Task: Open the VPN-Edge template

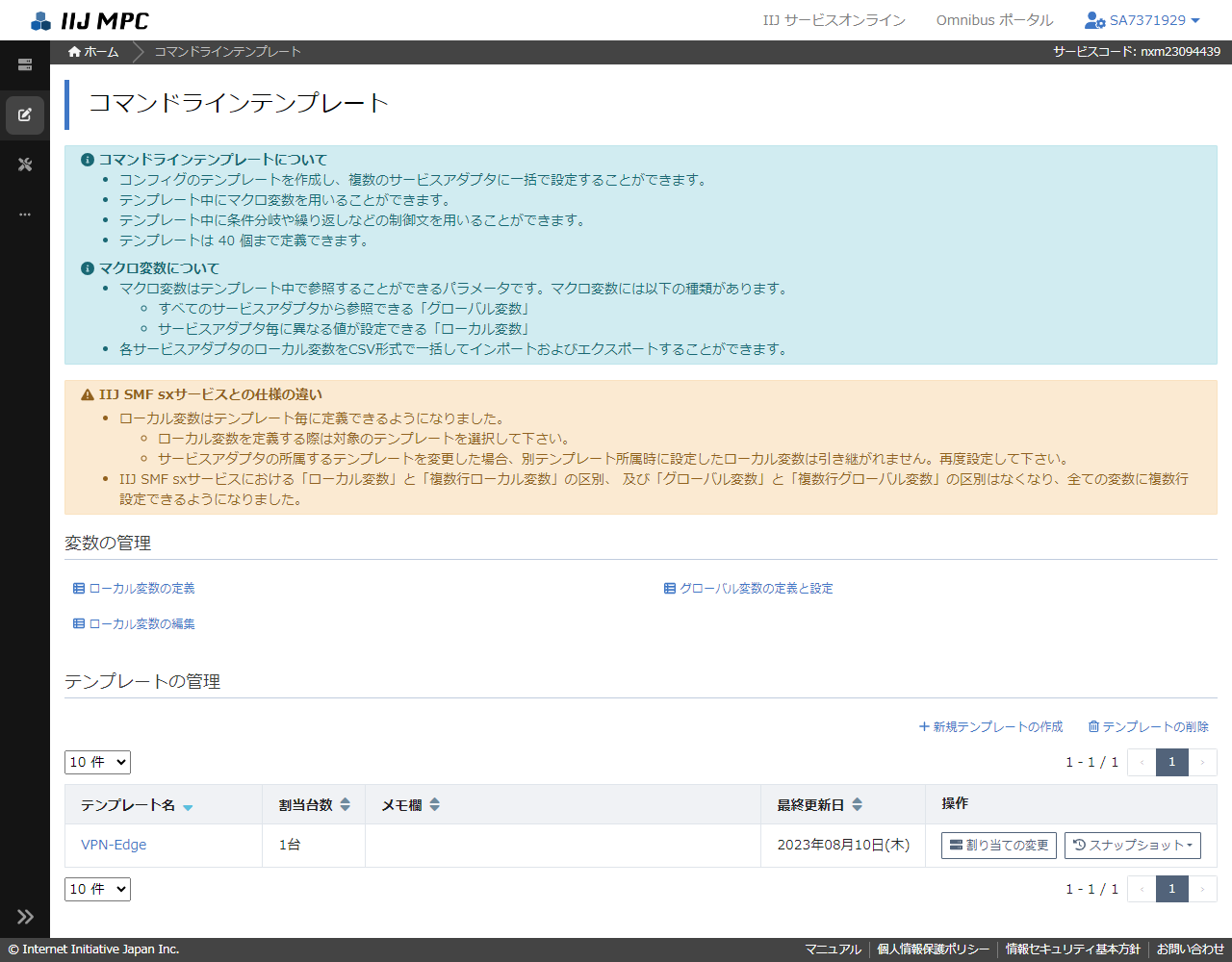Action: click(114, 845)
